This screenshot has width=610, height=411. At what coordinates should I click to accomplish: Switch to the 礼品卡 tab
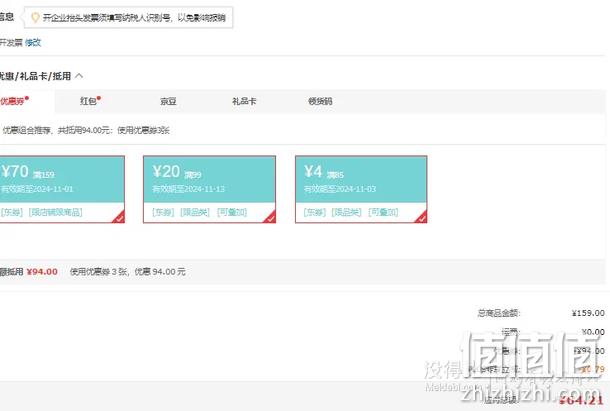[x=244, y=101]
